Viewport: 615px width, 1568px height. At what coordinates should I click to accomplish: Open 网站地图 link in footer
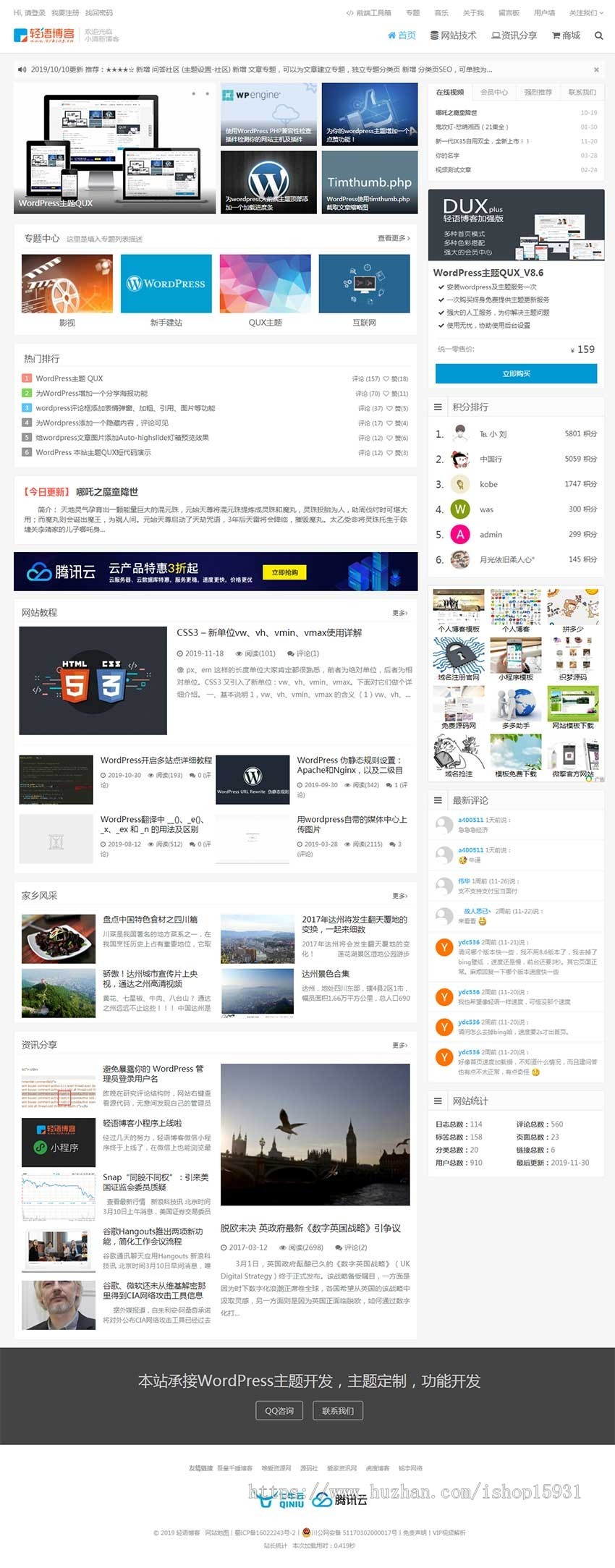(217, 1533)
